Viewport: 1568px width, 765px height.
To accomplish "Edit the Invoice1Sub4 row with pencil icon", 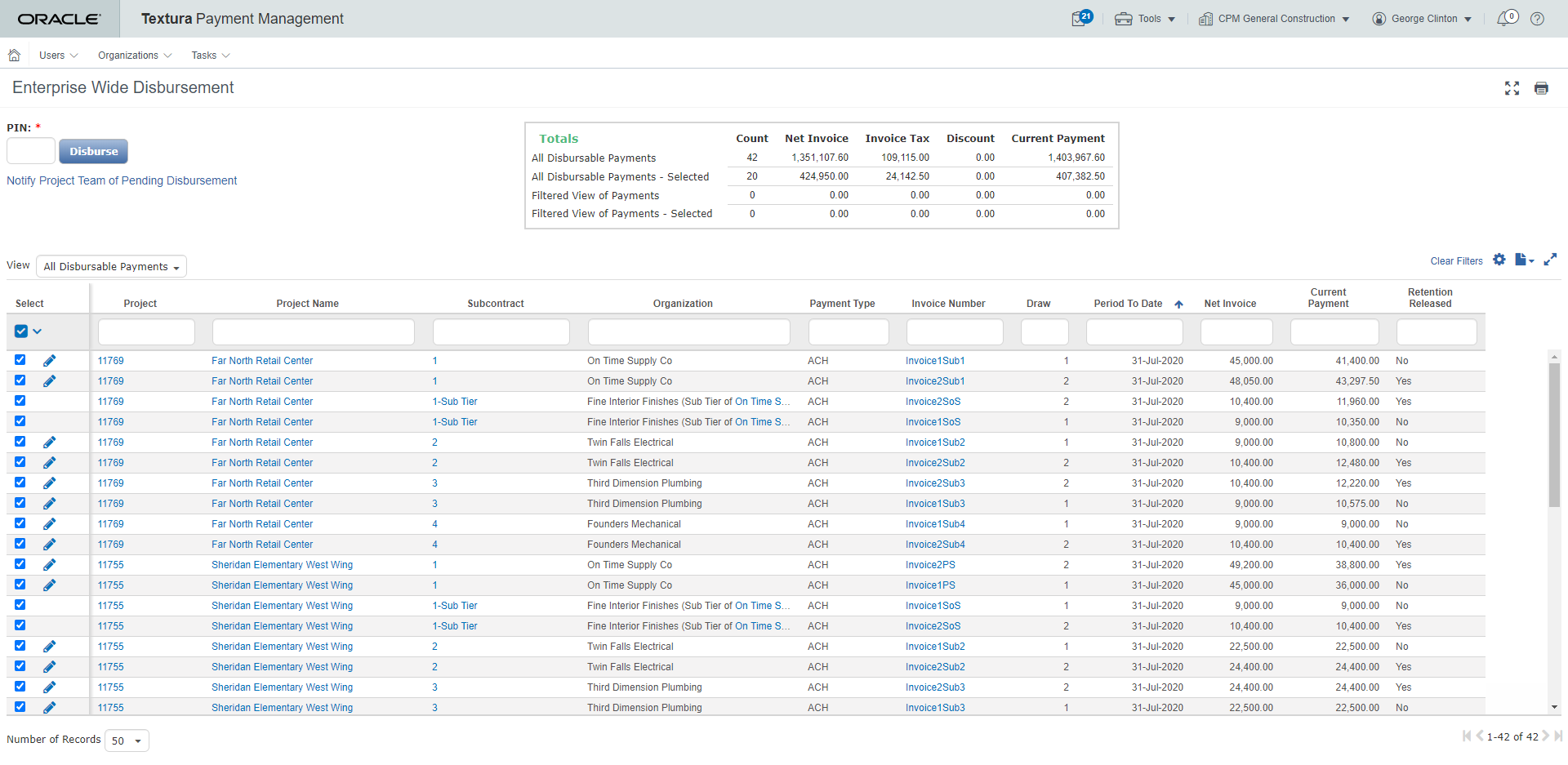I will pos(49,524).
